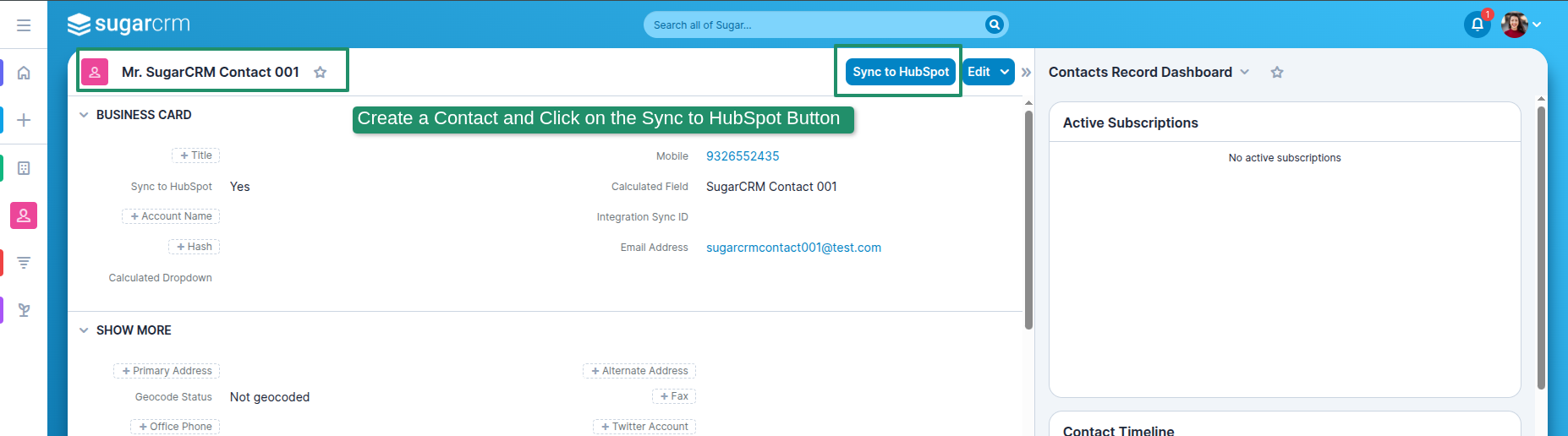Screen dimensions: 1568x436
Task: Click the pink contact record icon
Action: pyautogui.click(x=95, y=72)
